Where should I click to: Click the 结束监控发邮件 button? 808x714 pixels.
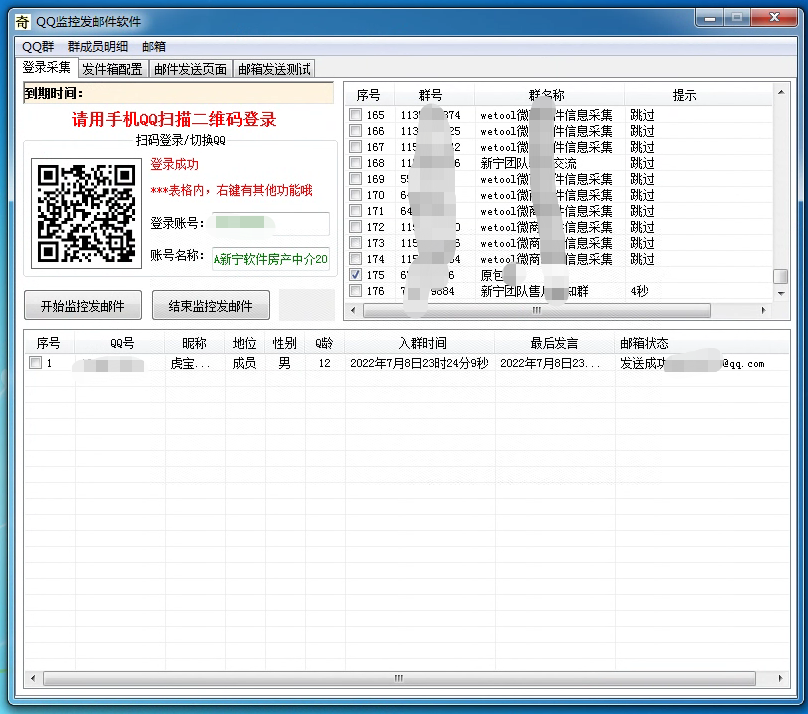[211, 305]
